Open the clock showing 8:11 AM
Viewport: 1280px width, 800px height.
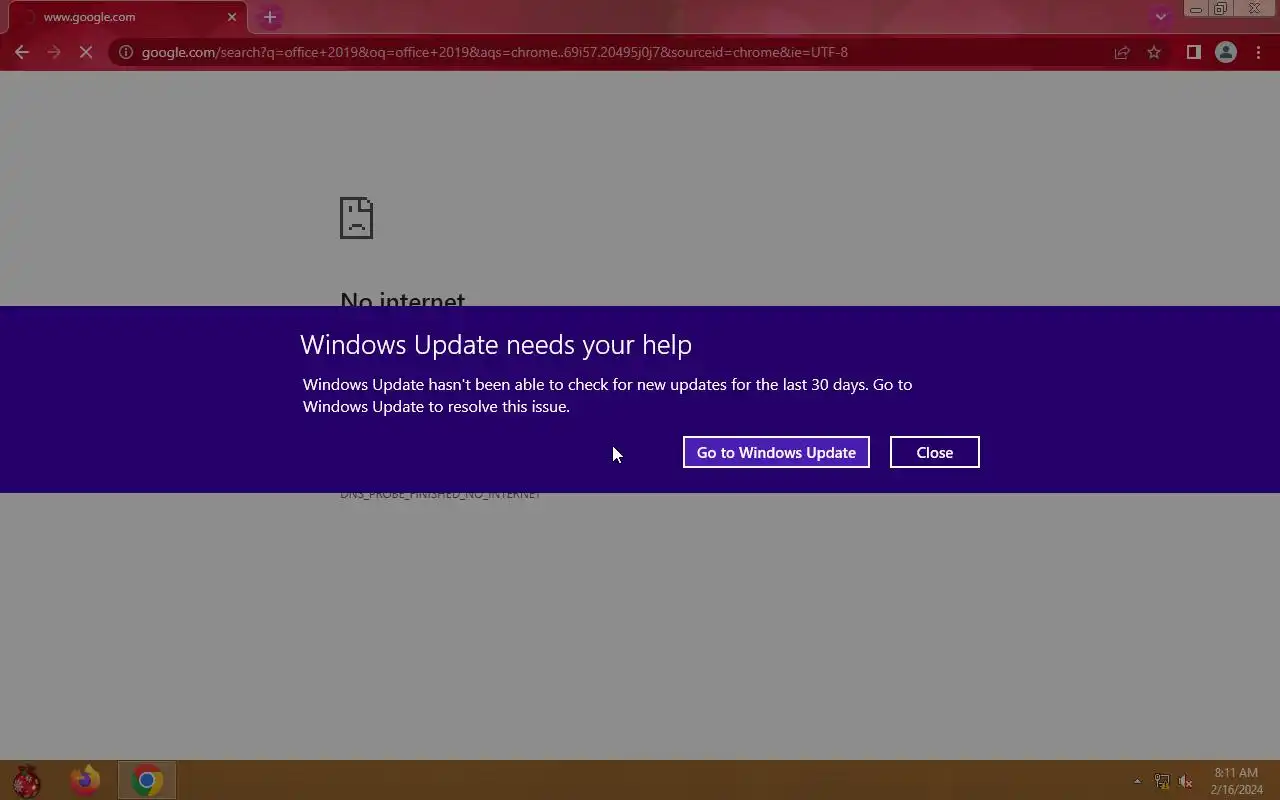(x=1236, y=781)
